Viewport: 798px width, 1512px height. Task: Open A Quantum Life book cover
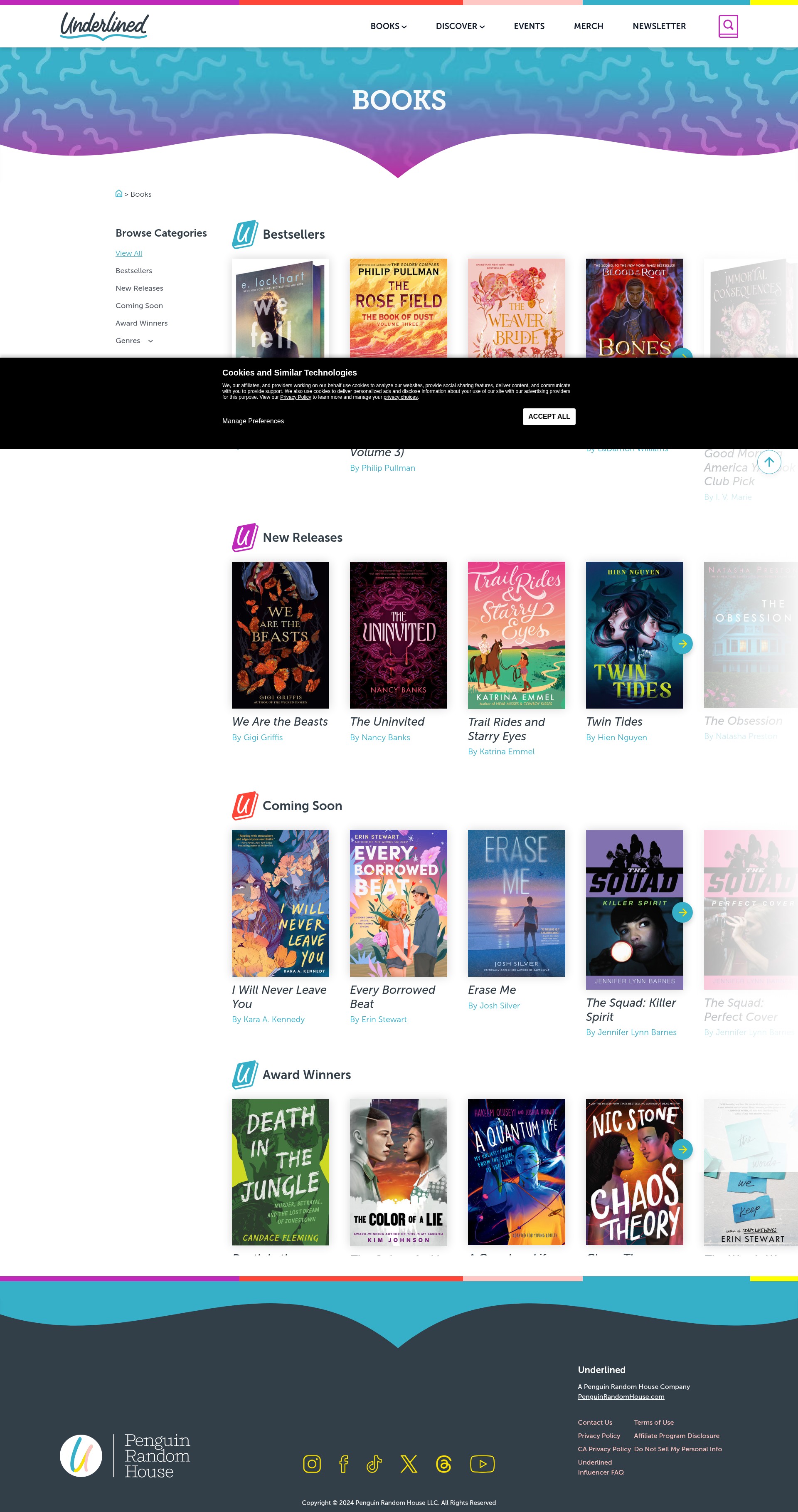pos(516,1172)
